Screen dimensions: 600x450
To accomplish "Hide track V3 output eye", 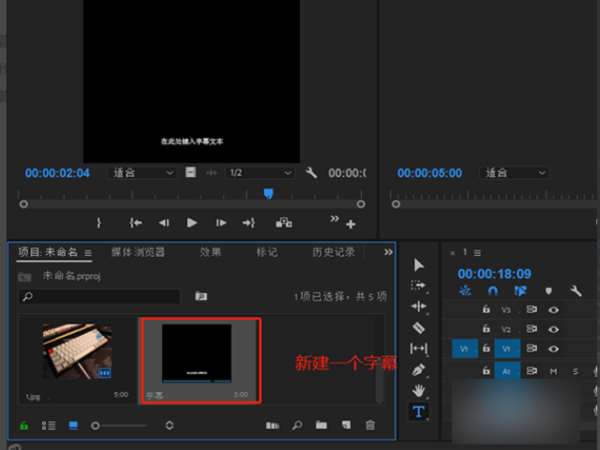I will [553, 310].
